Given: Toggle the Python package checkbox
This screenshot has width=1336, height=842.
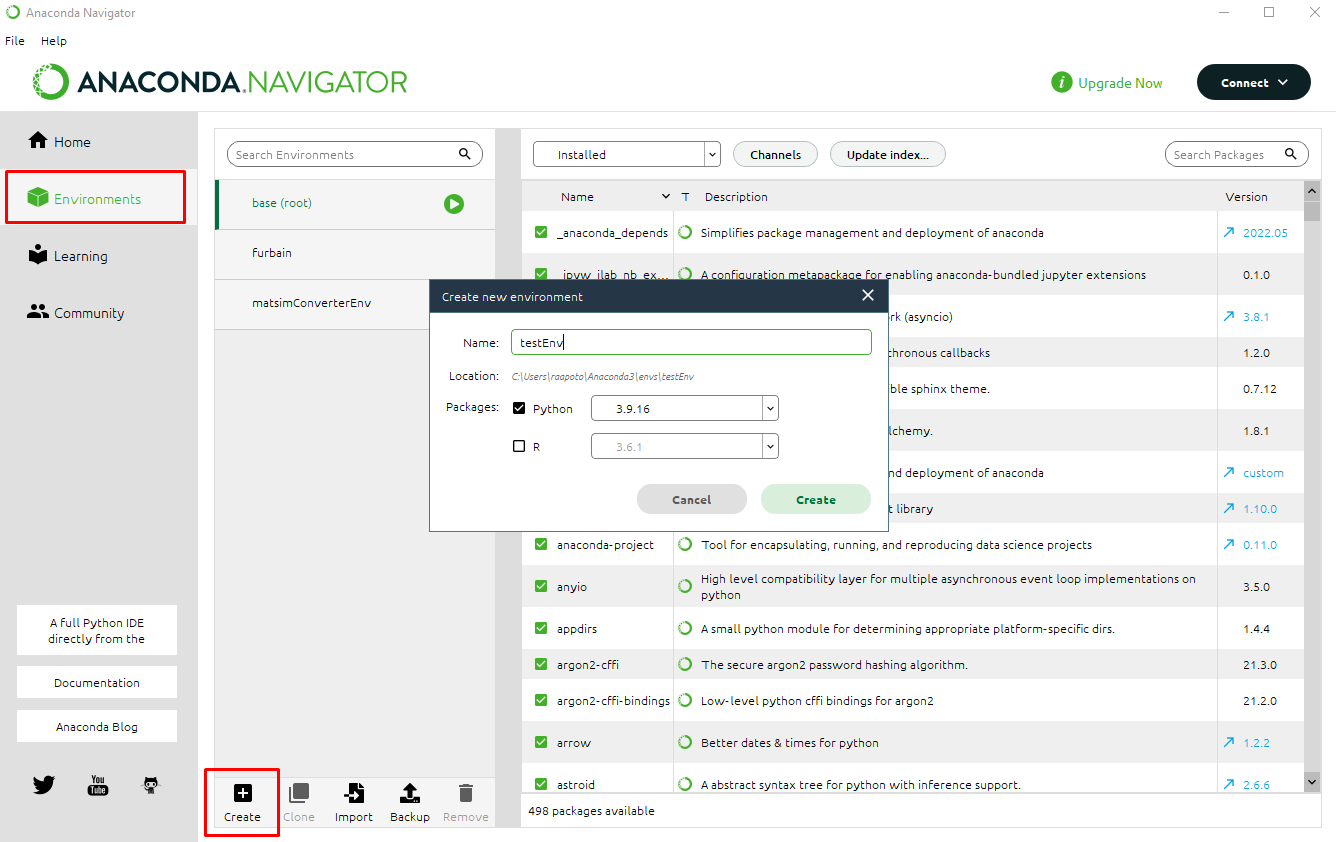Looking at the screenshot, I should pos(519,408).
